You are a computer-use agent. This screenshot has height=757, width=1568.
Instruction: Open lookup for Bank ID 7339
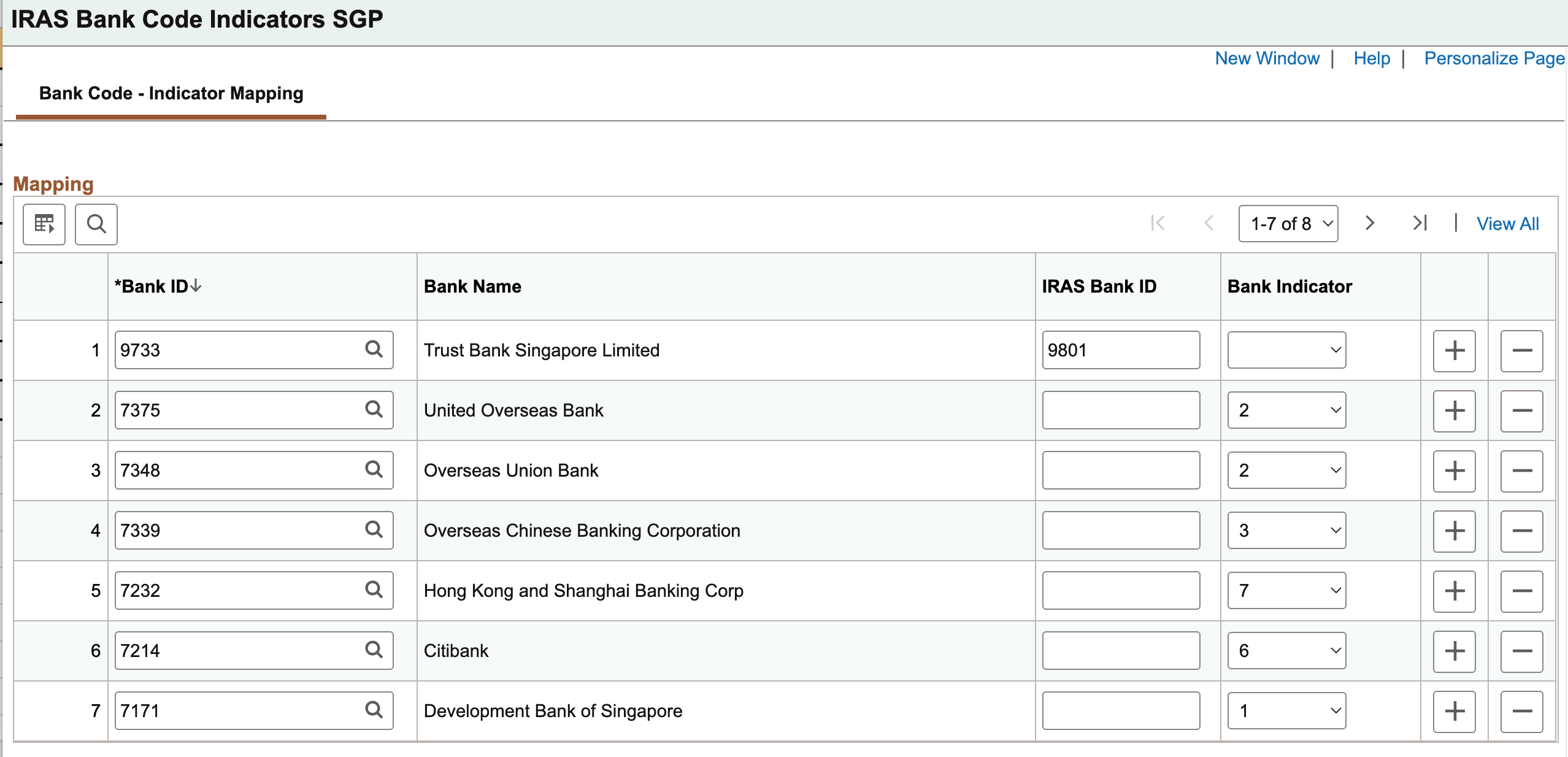[x=374, y=529]
